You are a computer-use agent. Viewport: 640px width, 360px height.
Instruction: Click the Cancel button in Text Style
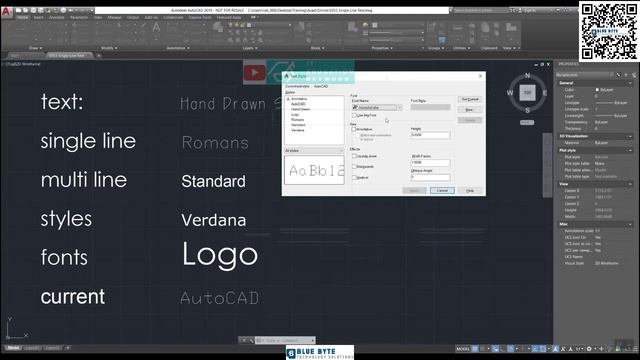click(442, 191)
